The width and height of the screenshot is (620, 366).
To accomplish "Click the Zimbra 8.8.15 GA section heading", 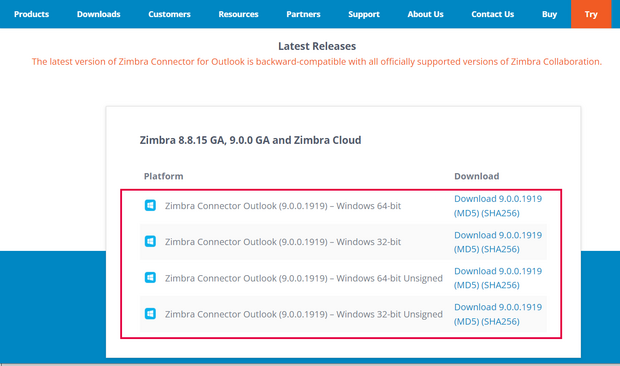I will point(250,140).
